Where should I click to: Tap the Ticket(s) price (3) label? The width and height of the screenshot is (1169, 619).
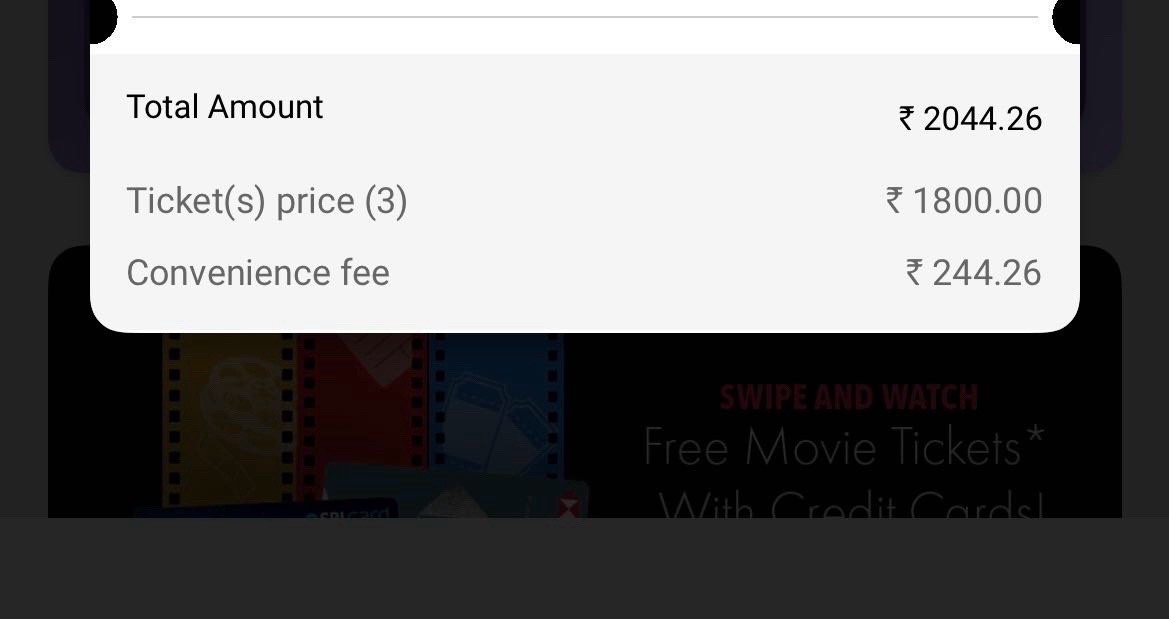(x=267, y=201)
